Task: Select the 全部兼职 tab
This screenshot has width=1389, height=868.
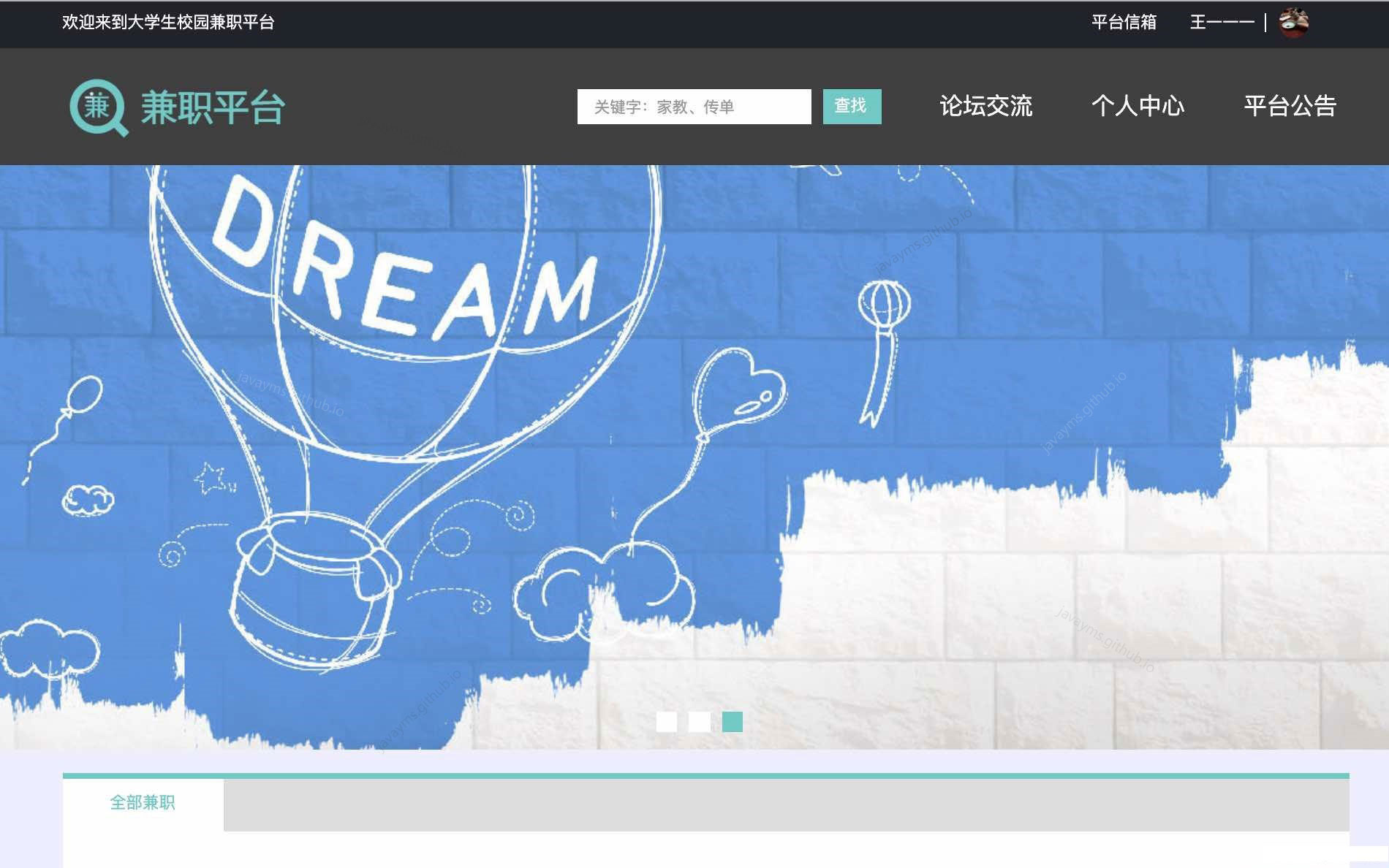Action: coord(143,803)
